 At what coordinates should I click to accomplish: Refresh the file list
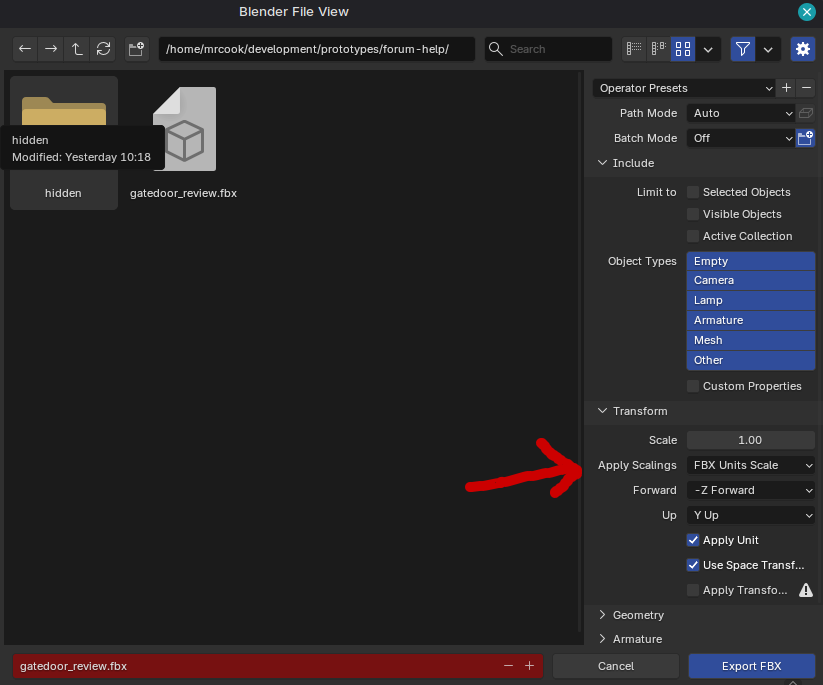point(103,49)
